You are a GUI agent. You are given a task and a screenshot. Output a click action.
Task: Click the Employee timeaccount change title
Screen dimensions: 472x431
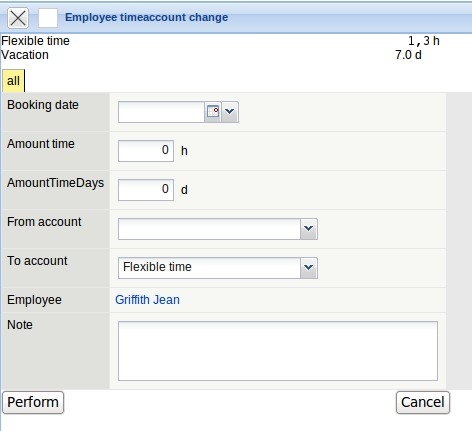coord(146,17)
